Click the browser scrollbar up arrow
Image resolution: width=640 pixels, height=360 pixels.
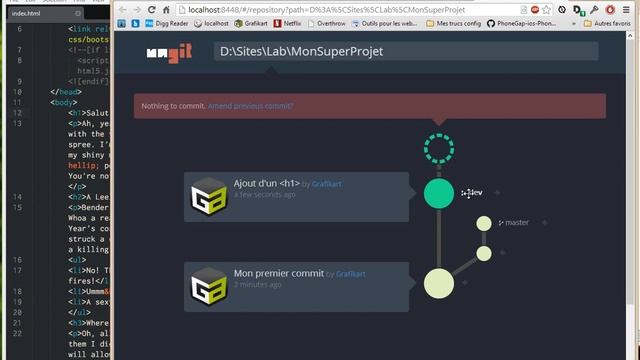[630, 36]
